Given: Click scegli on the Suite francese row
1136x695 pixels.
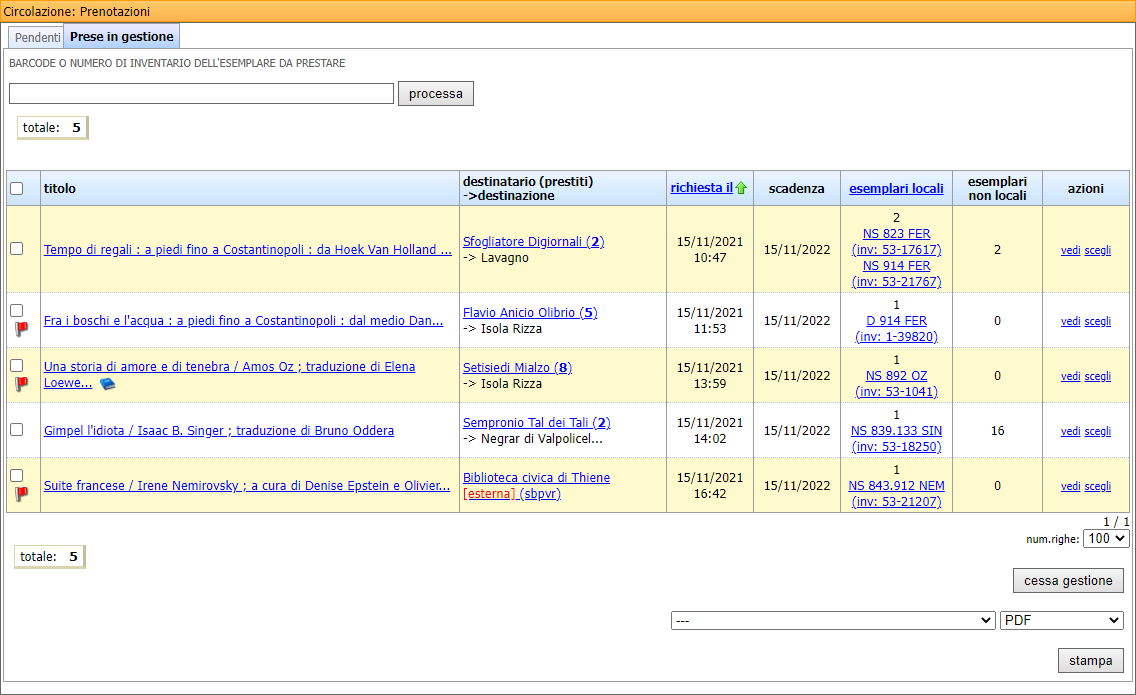Looking at the screenshot, I should [x=1098, y=486].
